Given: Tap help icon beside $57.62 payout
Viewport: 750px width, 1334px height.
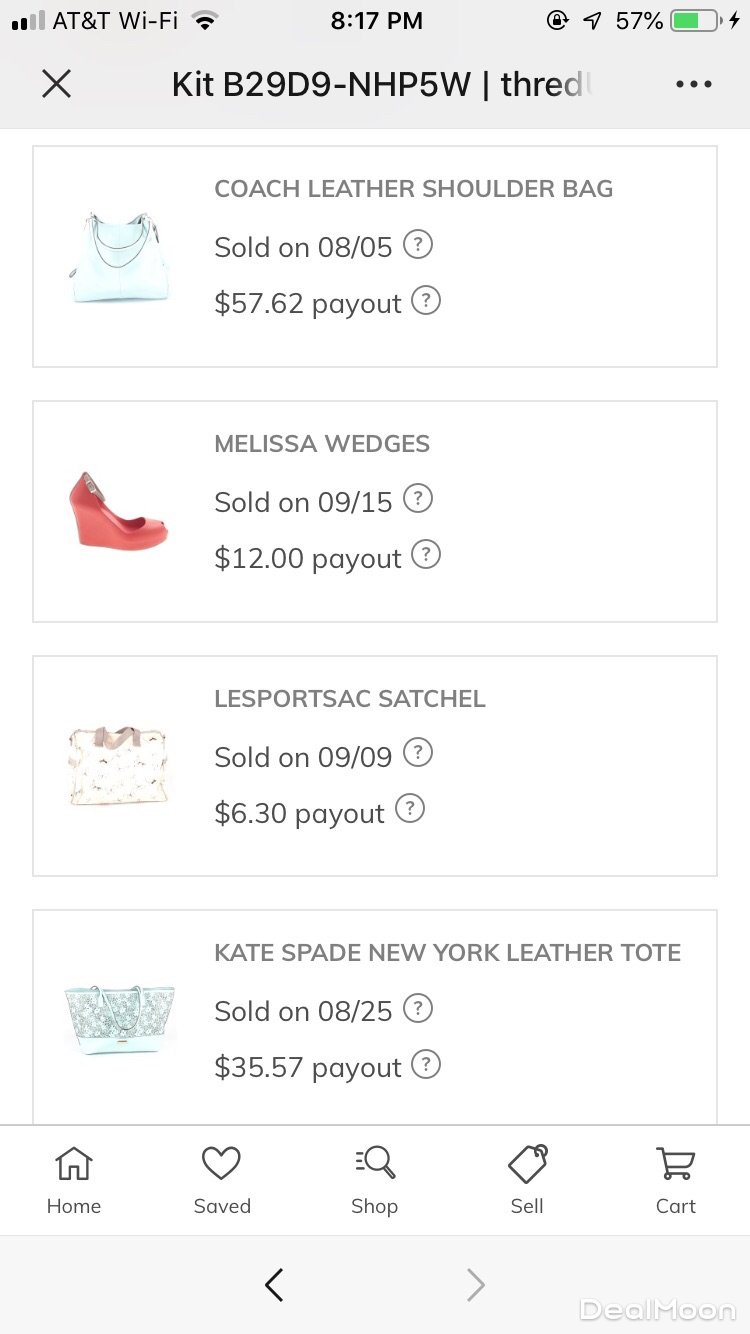Looking at the screenshot, I should coord(426,301).
